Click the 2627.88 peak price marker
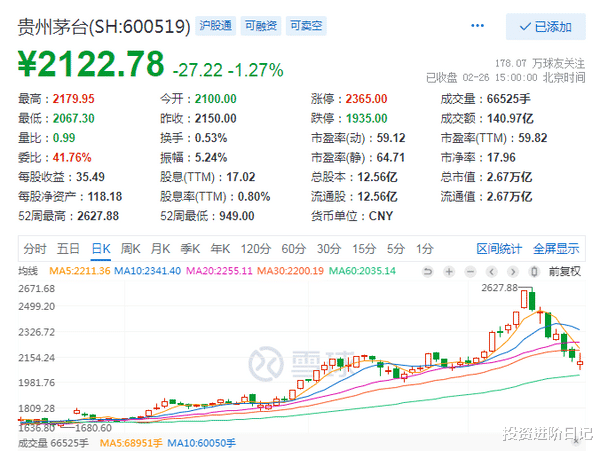The height and width of the screenshot is (451, 600). point(499,288)
